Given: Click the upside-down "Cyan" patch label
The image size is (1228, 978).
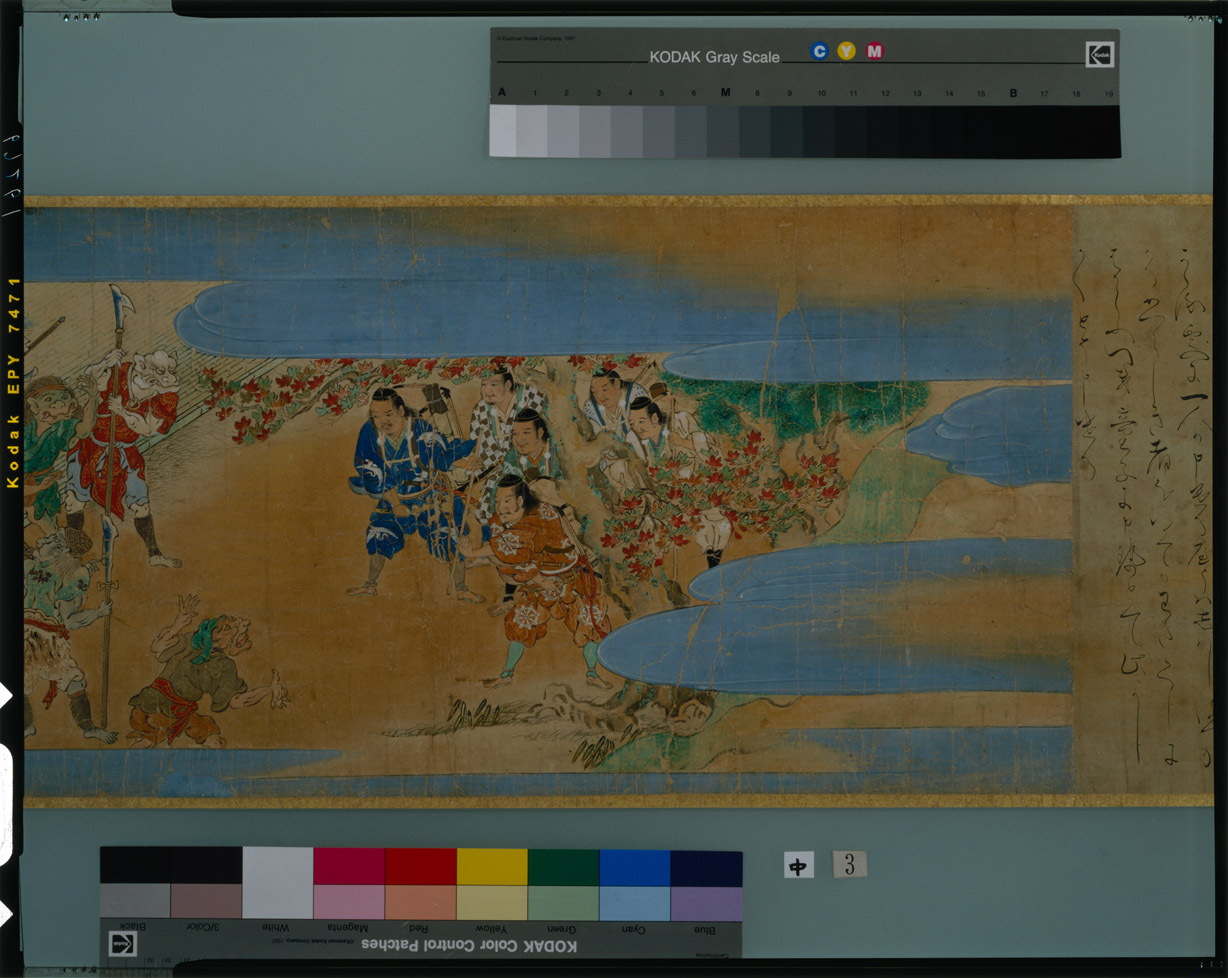Looking at the screenshot, I should coord(634,929).
